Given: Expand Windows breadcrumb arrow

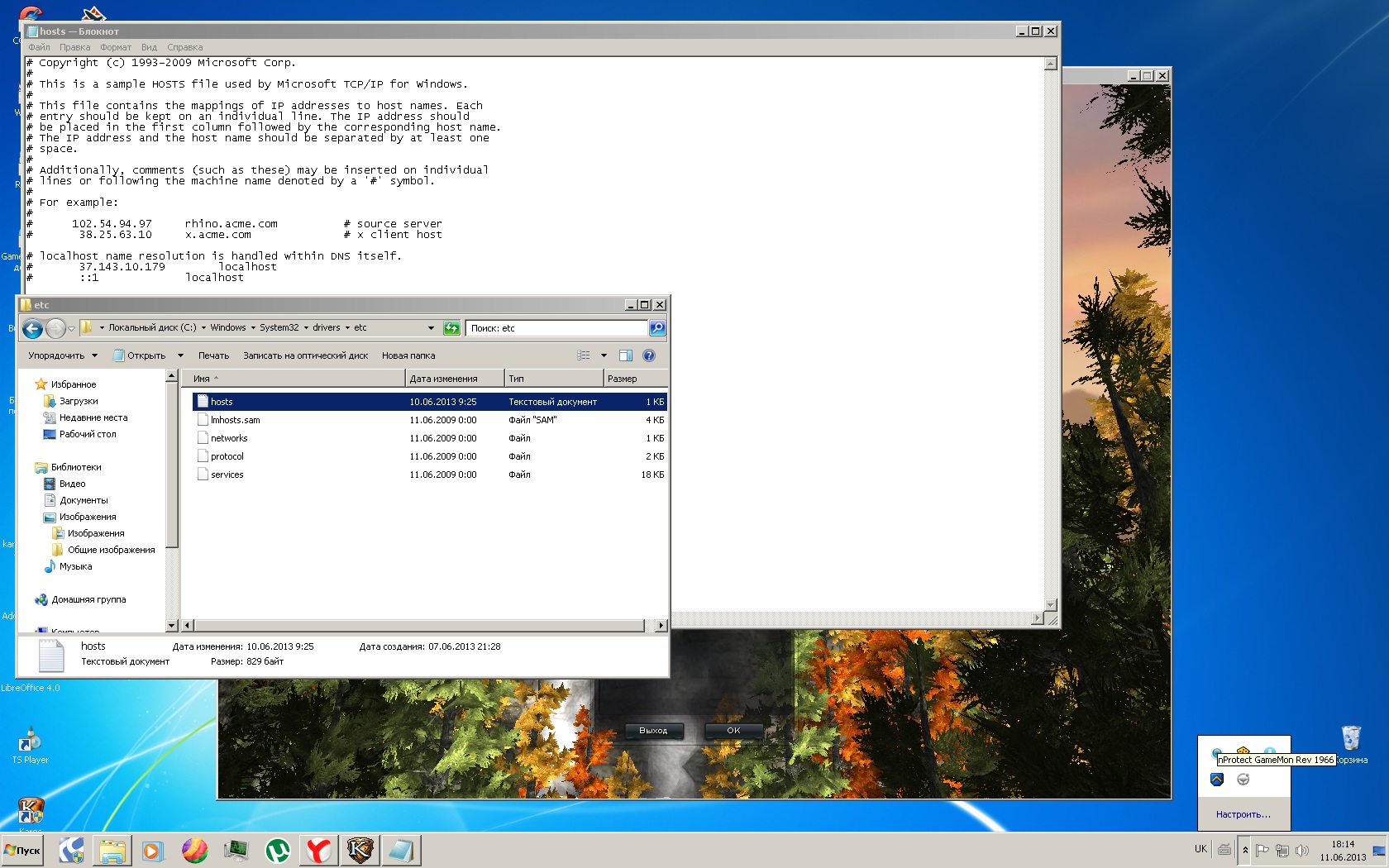Looking at the screenshot, I should coord(254,328).
